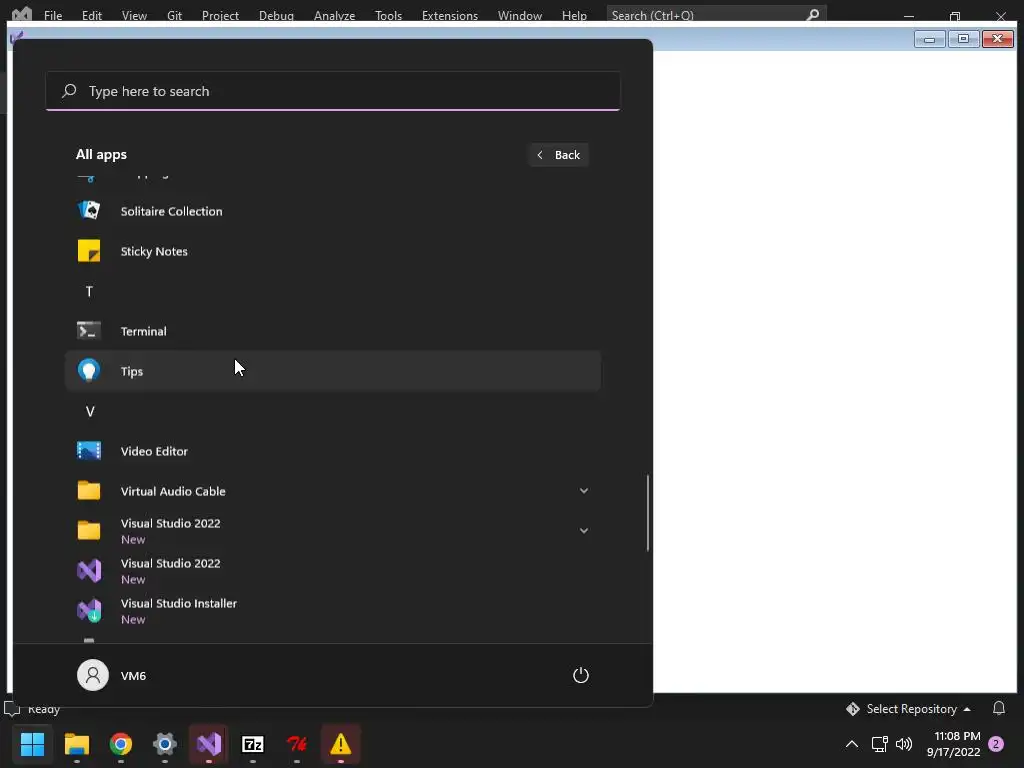Open the Visual Studio Installer icon
Screen dimensions: 1024x768
click(x=89, y=611)
